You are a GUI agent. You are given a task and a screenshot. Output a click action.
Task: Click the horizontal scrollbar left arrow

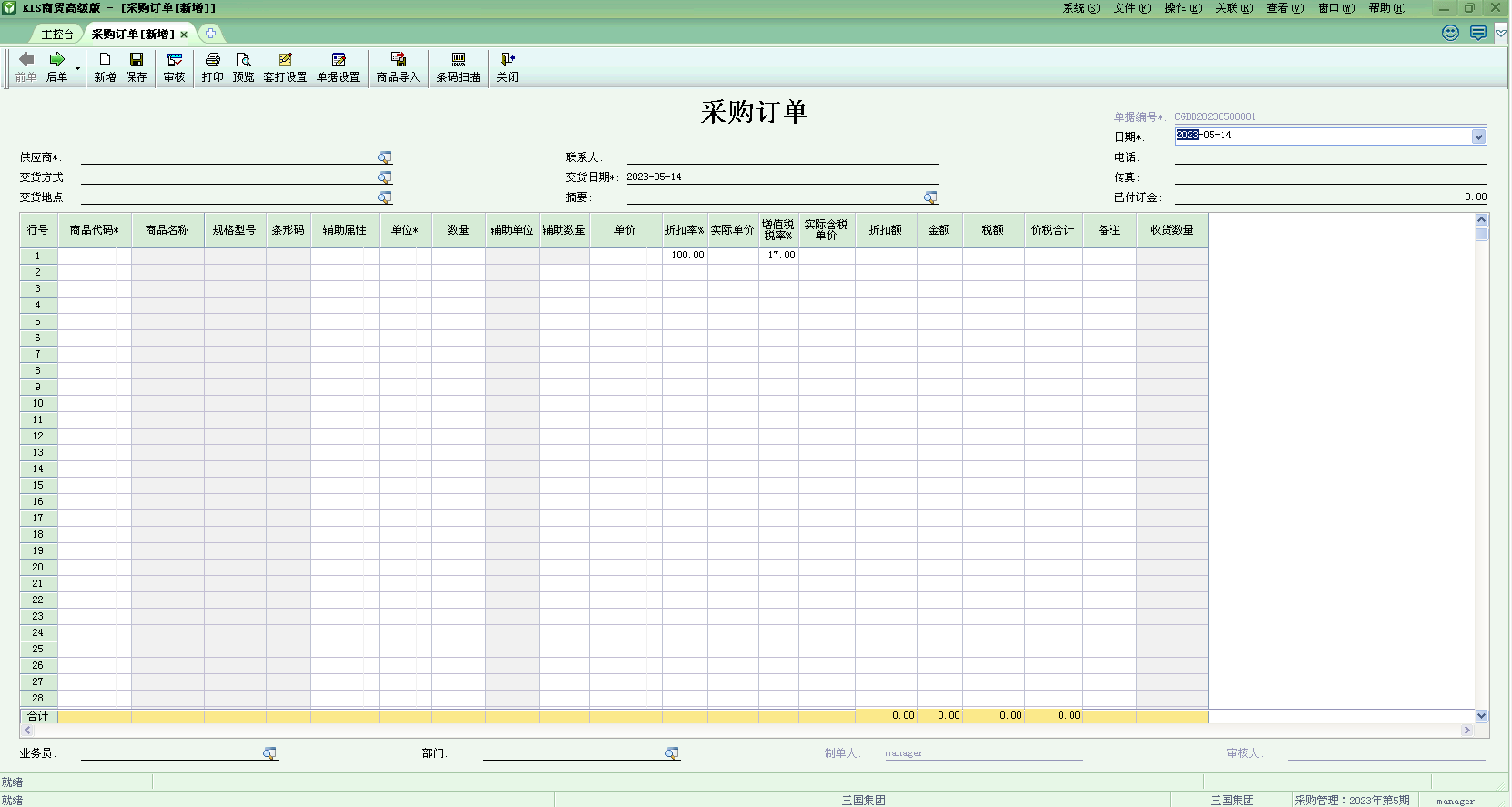[28, 731]
